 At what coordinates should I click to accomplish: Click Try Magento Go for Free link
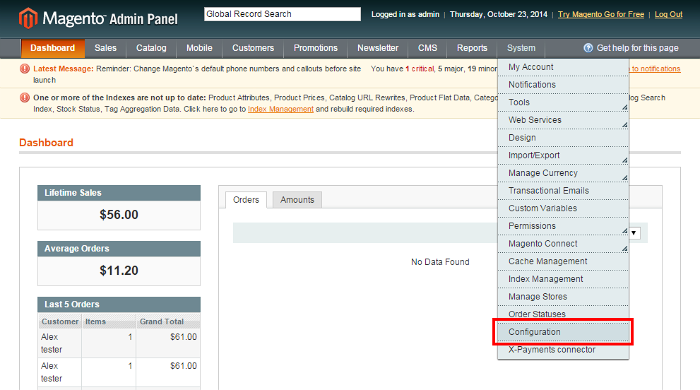click(601, 14)
